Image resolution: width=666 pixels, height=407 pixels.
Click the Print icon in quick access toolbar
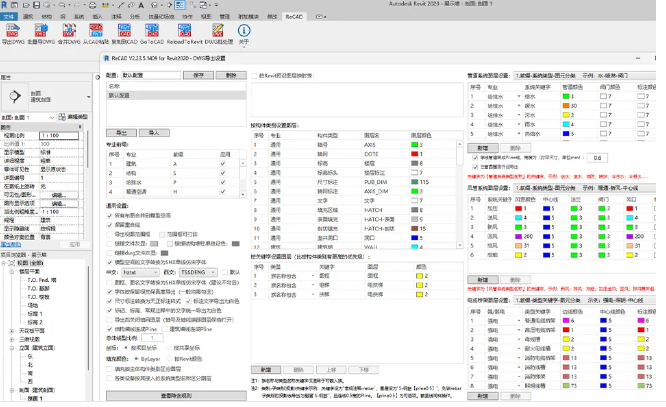click(x=93, y=5)
